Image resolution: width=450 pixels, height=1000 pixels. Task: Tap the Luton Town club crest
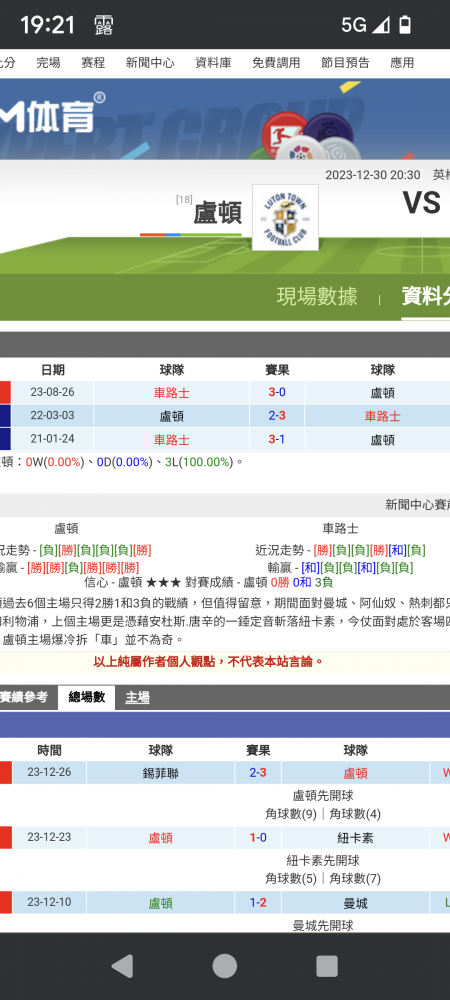[285, 217]
